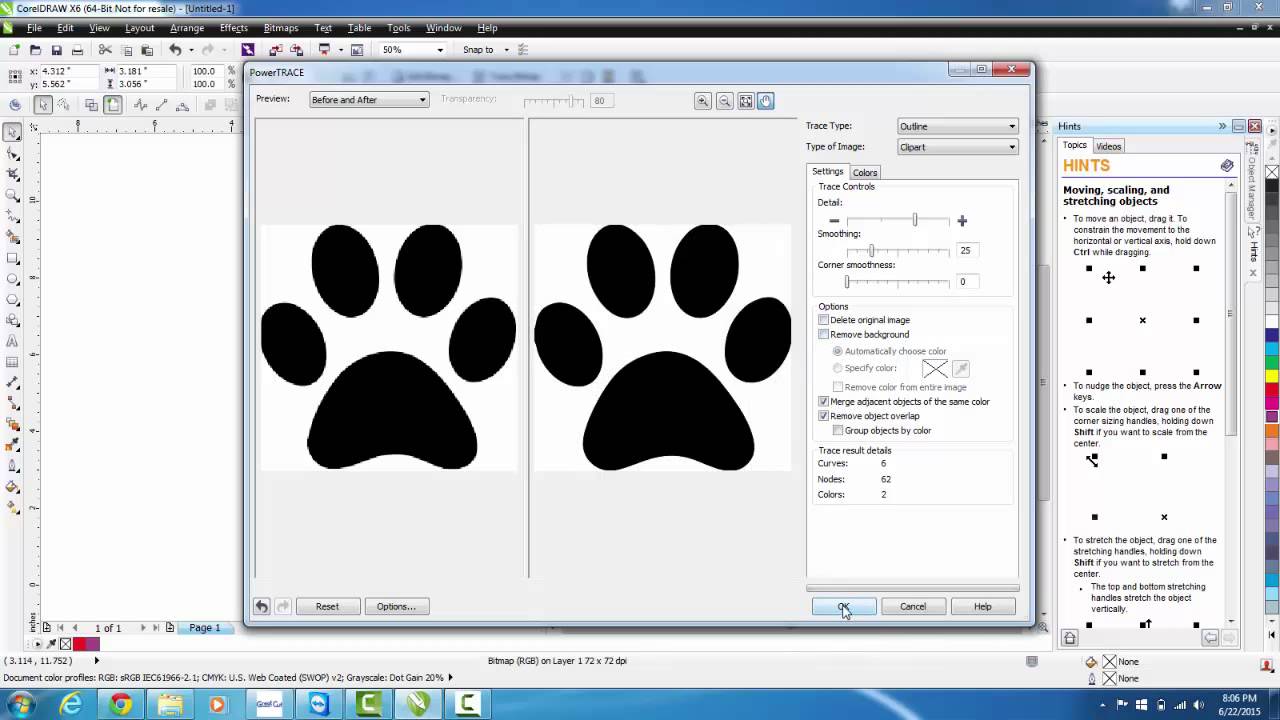Select the Rectangle tool in the toolbox

click(x=13, y=258)
